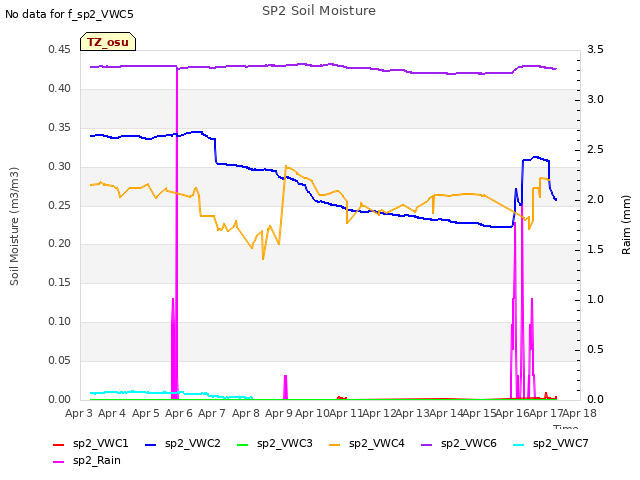The height and width of the screenshot is (480, 640).
Task: Click the 'No data for f_sp2_VWC5' message
Action: click(69, 14)
